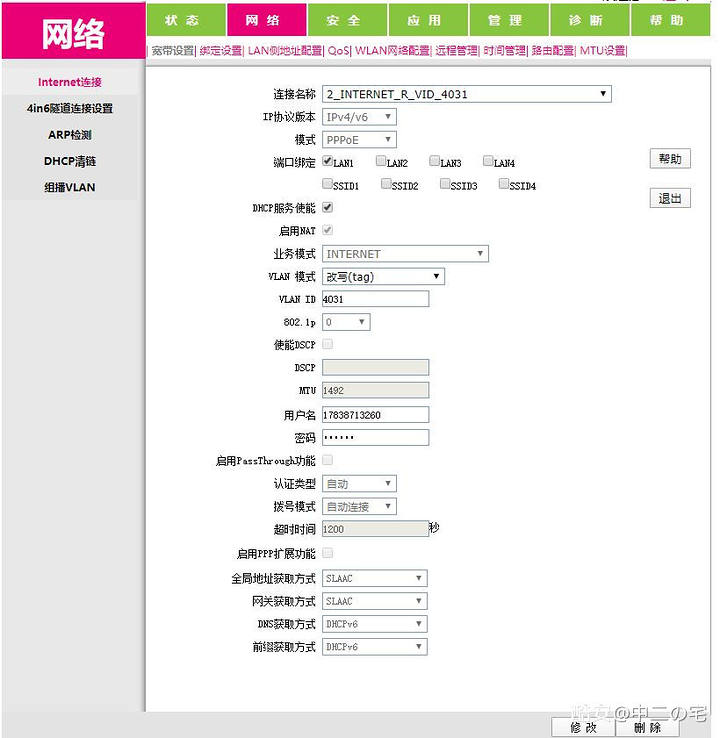Click the 帮助 button on the right

(x=669, y=159)
